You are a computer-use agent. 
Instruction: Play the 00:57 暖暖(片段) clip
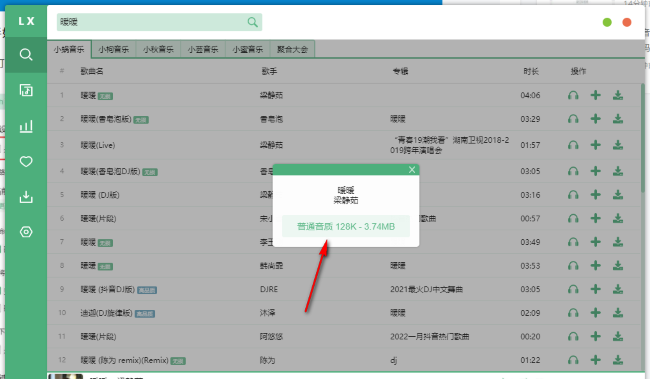coord(573,218)
